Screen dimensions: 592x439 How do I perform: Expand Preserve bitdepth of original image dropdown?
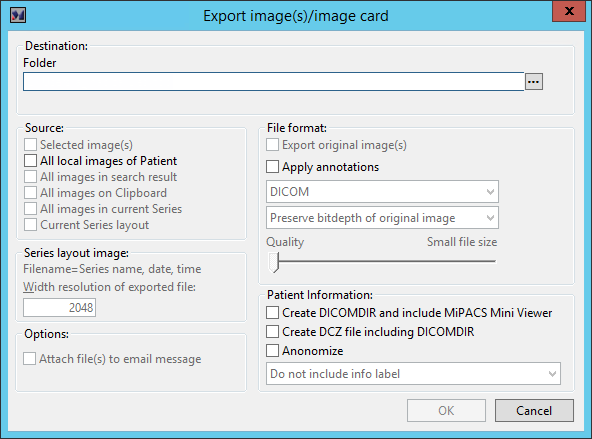tap(382, 218)
